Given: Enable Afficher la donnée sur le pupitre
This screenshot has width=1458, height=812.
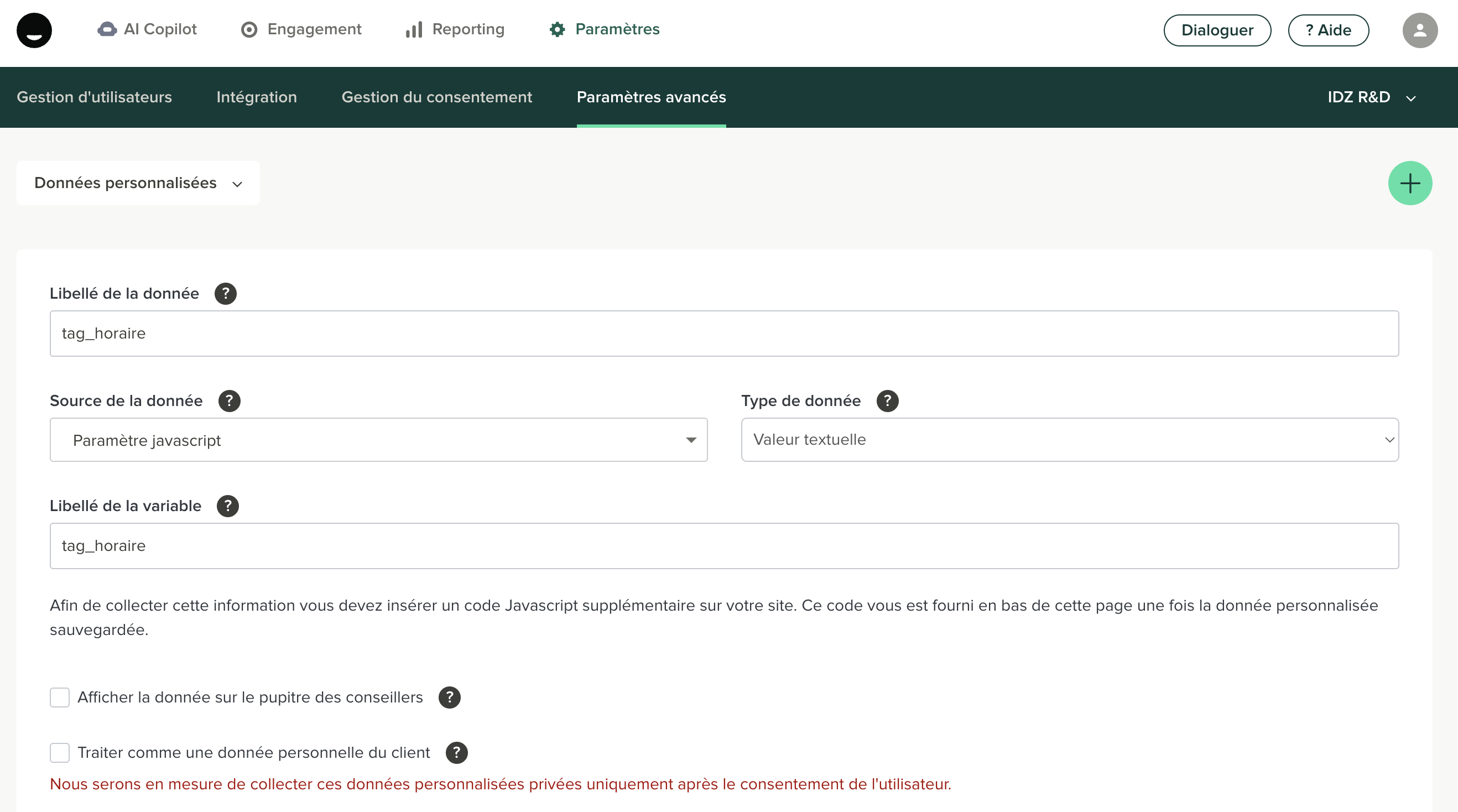Looking at the screenshot, I should tap(59, 698).
